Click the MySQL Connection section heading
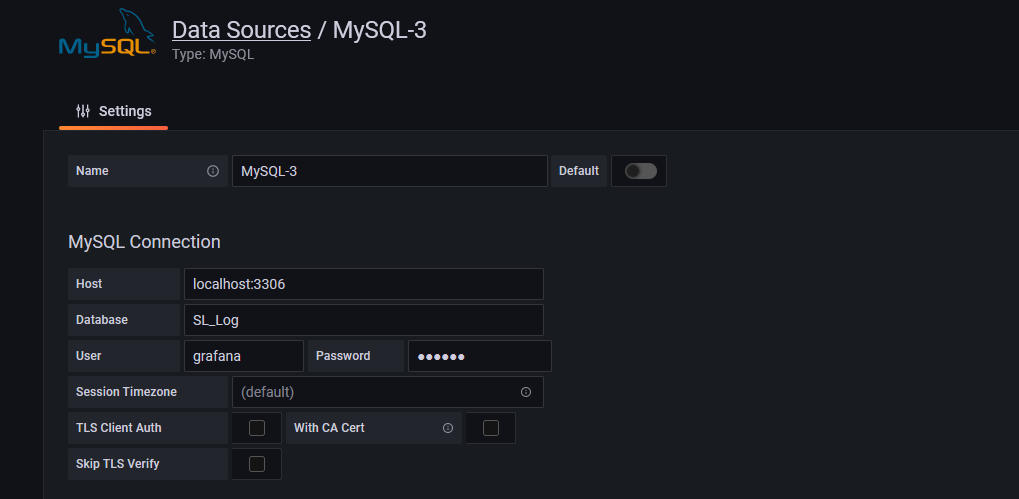This screenshot has width=1019, height=499. tap(144, 242)
